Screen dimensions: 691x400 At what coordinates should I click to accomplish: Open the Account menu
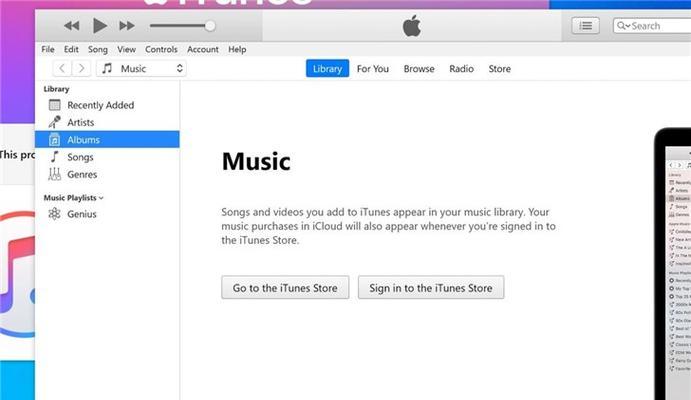pos(203,49)
